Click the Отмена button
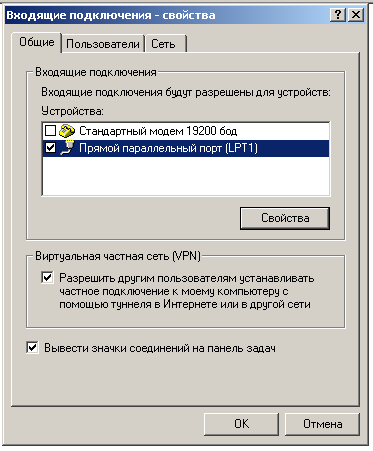This screenshot has height=451, width=373. [322, 424]
